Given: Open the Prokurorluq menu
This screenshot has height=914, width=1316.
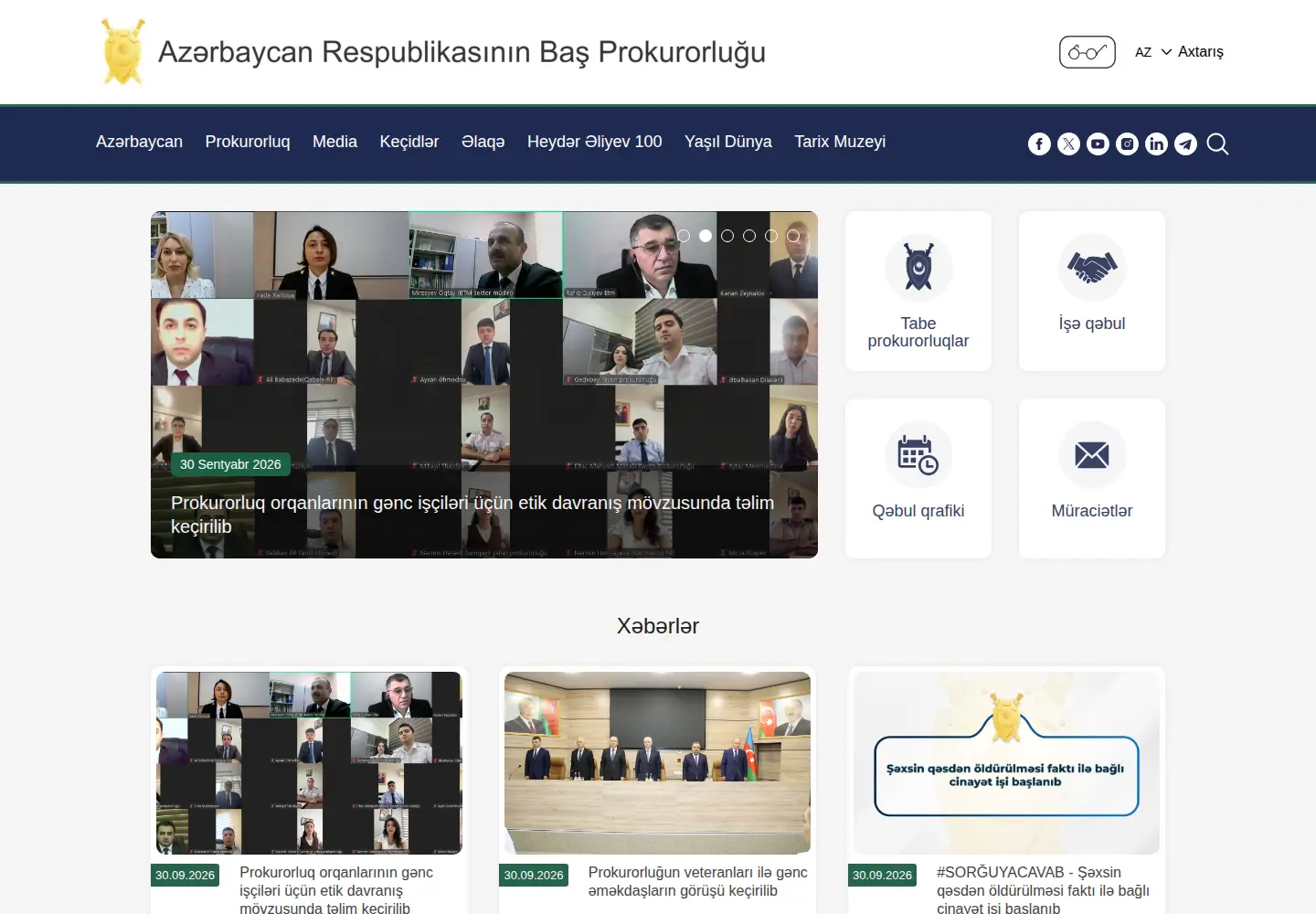Looking at the screenshot, I should 248,142.
